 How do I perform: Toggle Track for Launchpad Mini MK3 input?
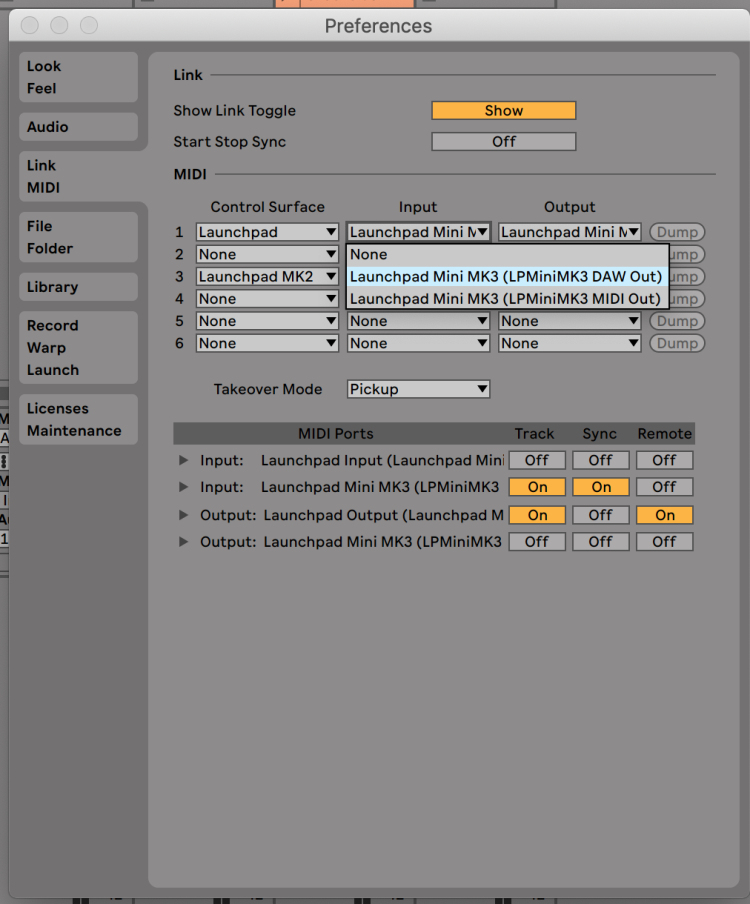pos(537,487)
